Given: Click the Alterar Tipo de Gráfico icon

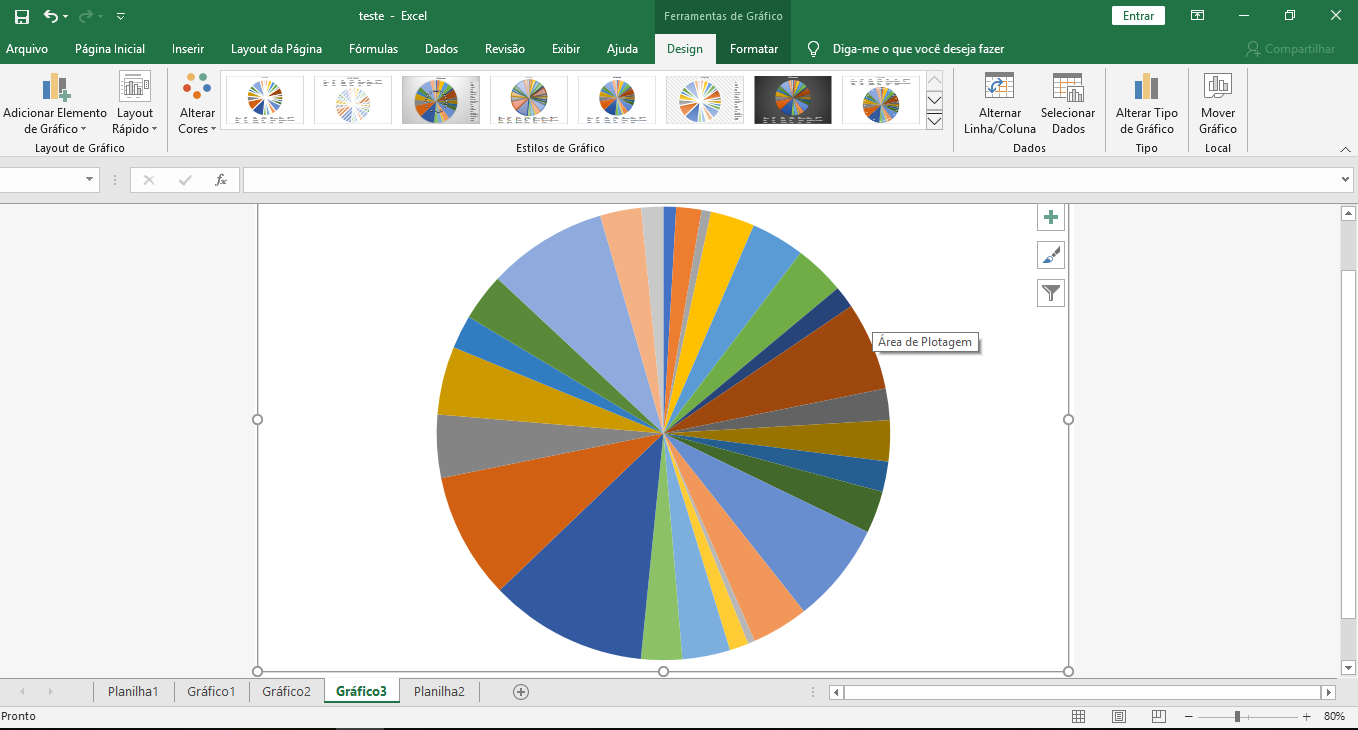Looking at the screenshot, I should point(1146,88).
